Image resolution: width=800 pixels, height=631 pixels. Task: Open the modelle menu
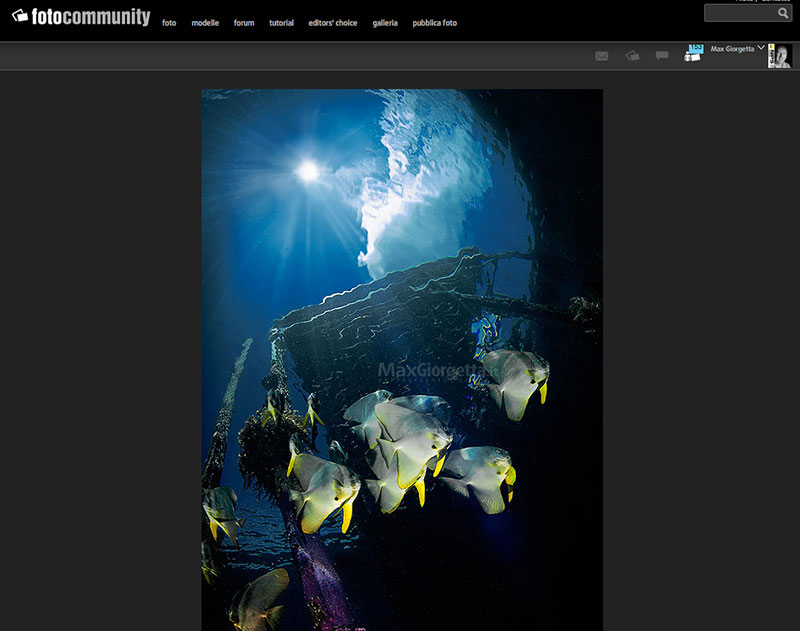click(205, 23)
